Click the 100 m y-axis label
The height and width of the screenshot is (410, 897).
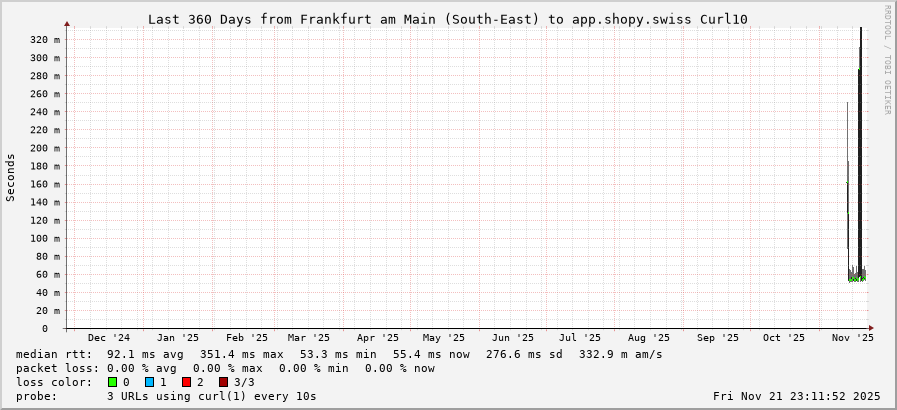44,238
